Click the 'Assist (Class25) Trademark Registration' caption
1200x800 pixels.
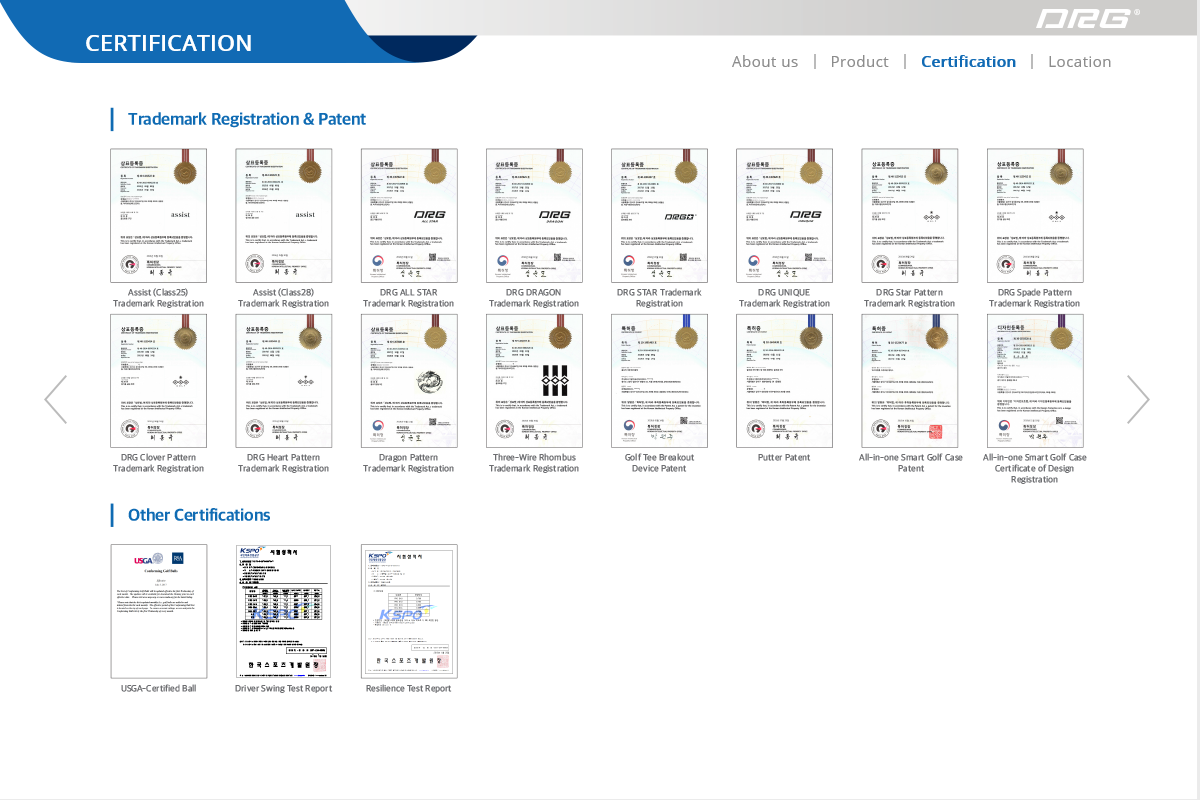pyautogui.click(x=158, y=298)
